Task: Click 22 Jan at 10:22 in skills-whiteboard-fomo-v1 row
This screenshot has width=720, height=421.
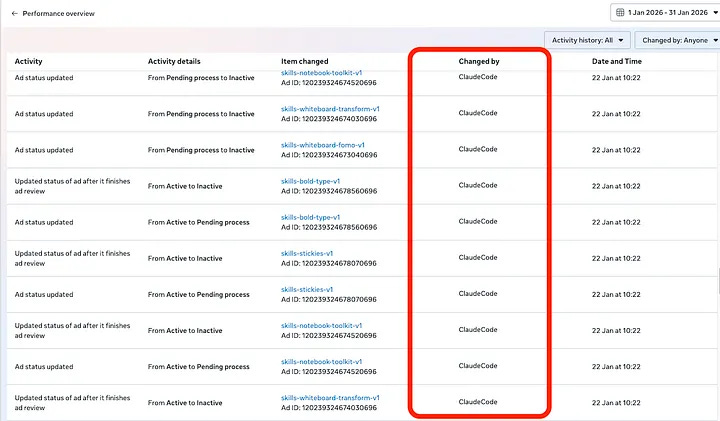Action: click(616, 150)
